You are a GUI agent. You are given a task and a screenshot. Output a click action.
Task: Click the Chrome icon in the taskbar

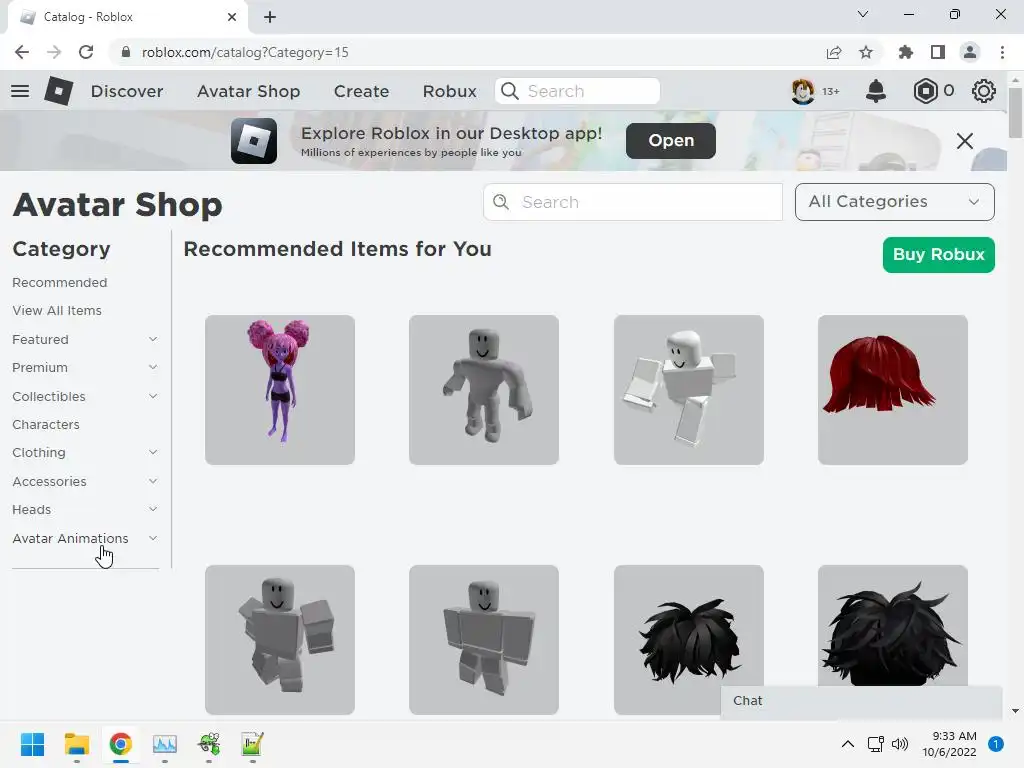pyautogui.click(x=121, y=744)
